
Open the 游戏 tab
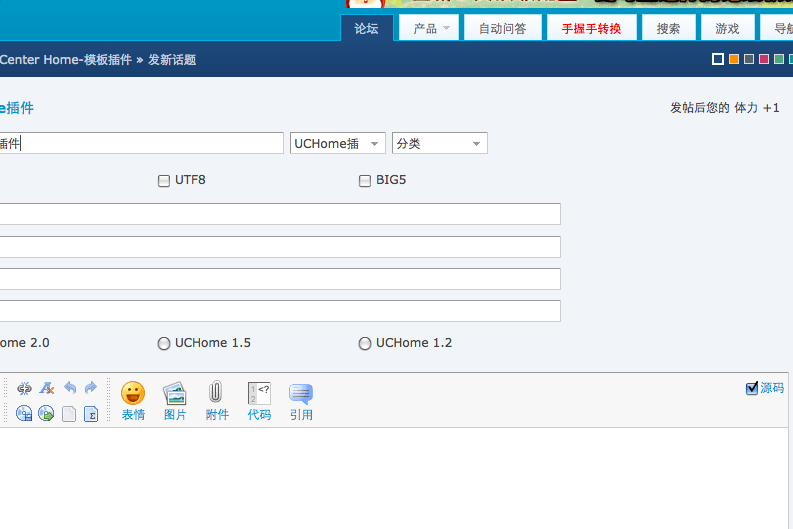click(727, 28)
